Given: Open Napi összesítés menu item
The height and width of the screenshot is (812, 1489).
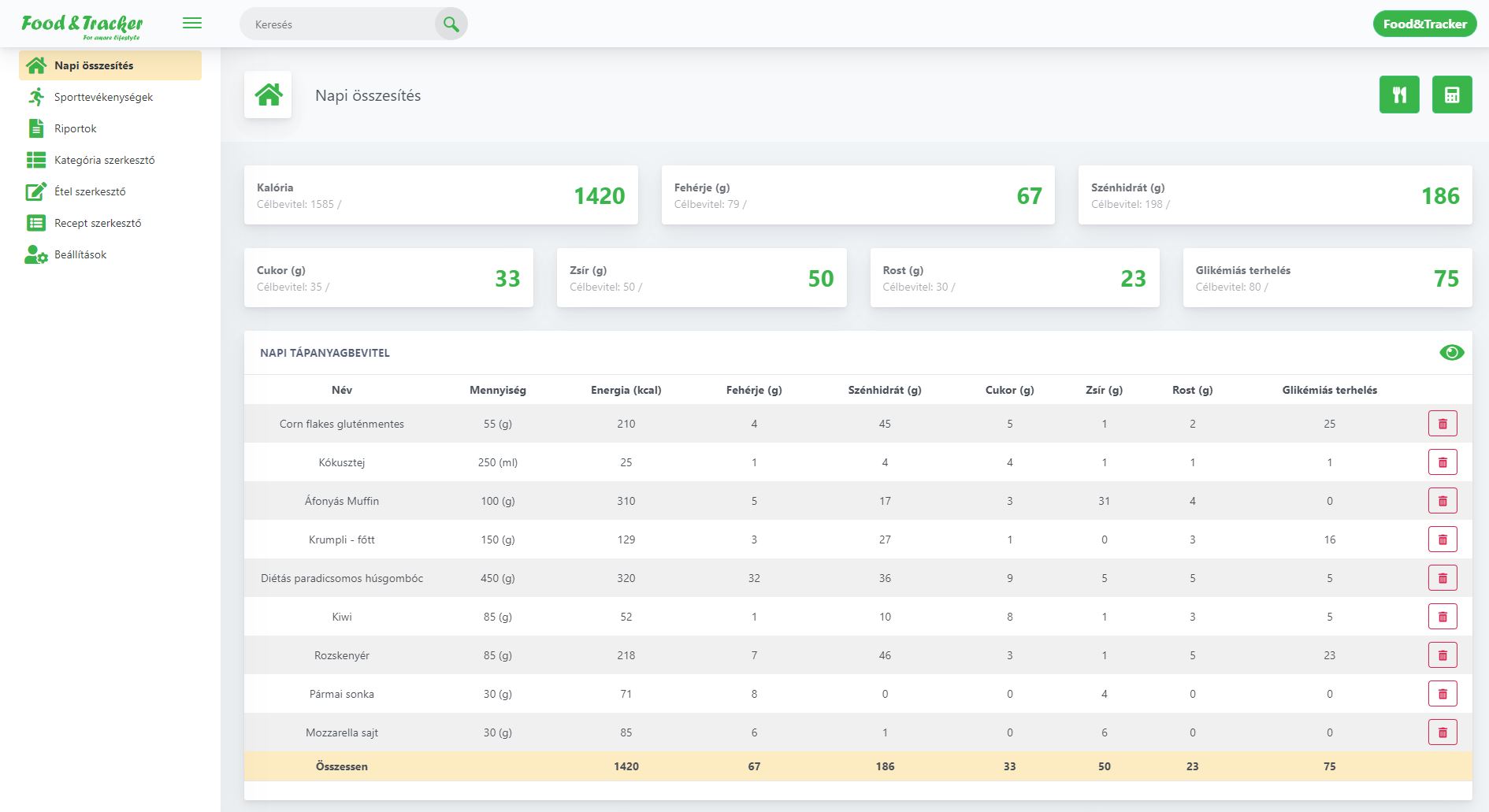Looking at the screenshot, I should click(x=110, y=65).
